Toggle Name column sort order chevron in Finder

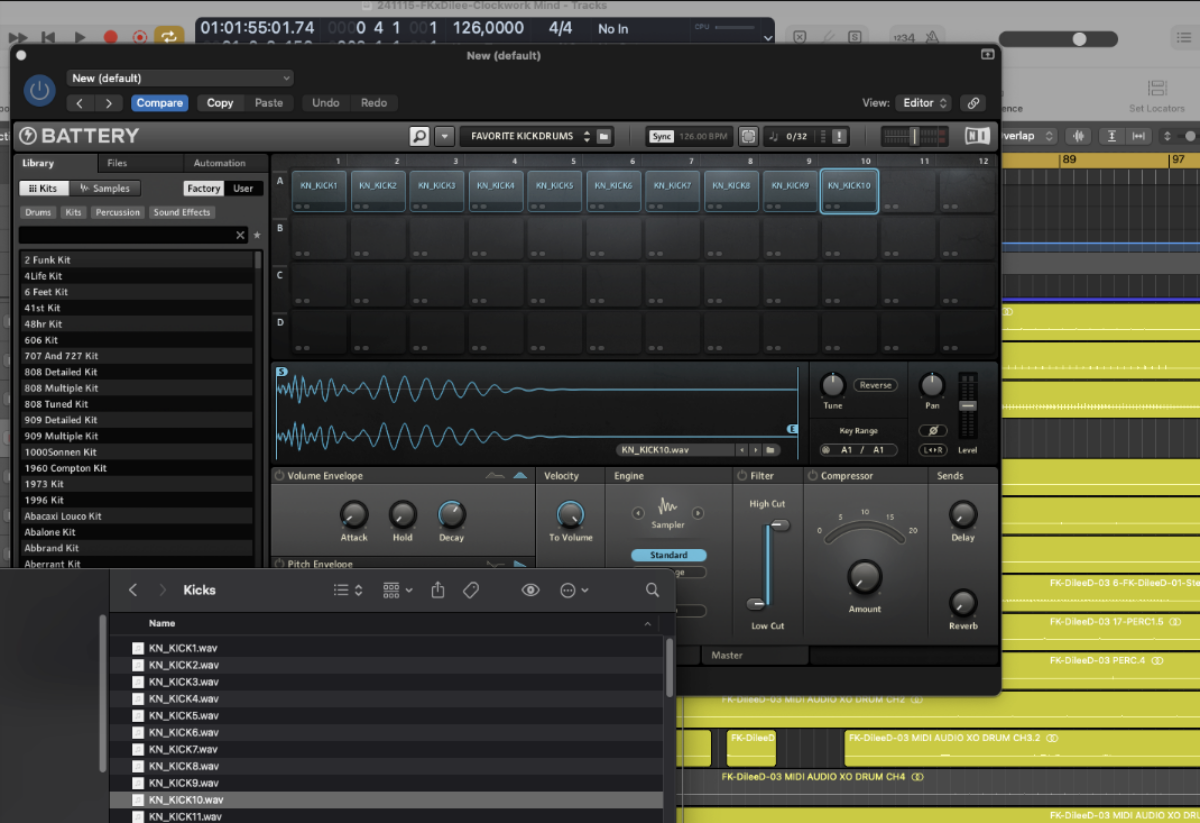tap(648, 623)
